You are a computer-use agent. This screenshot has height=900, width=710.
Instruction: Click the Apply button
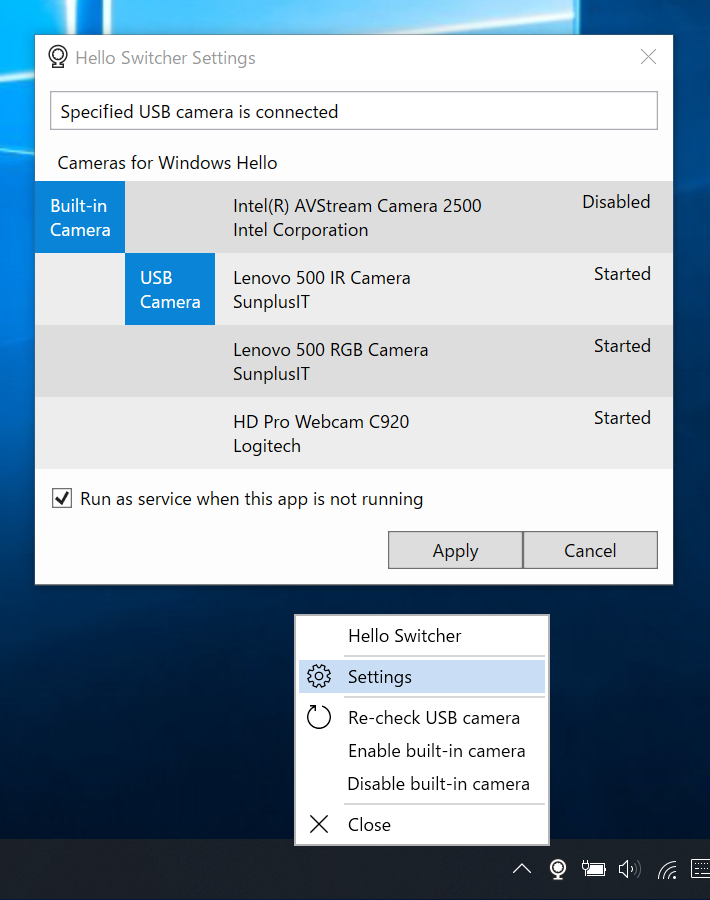coord(455,550)
